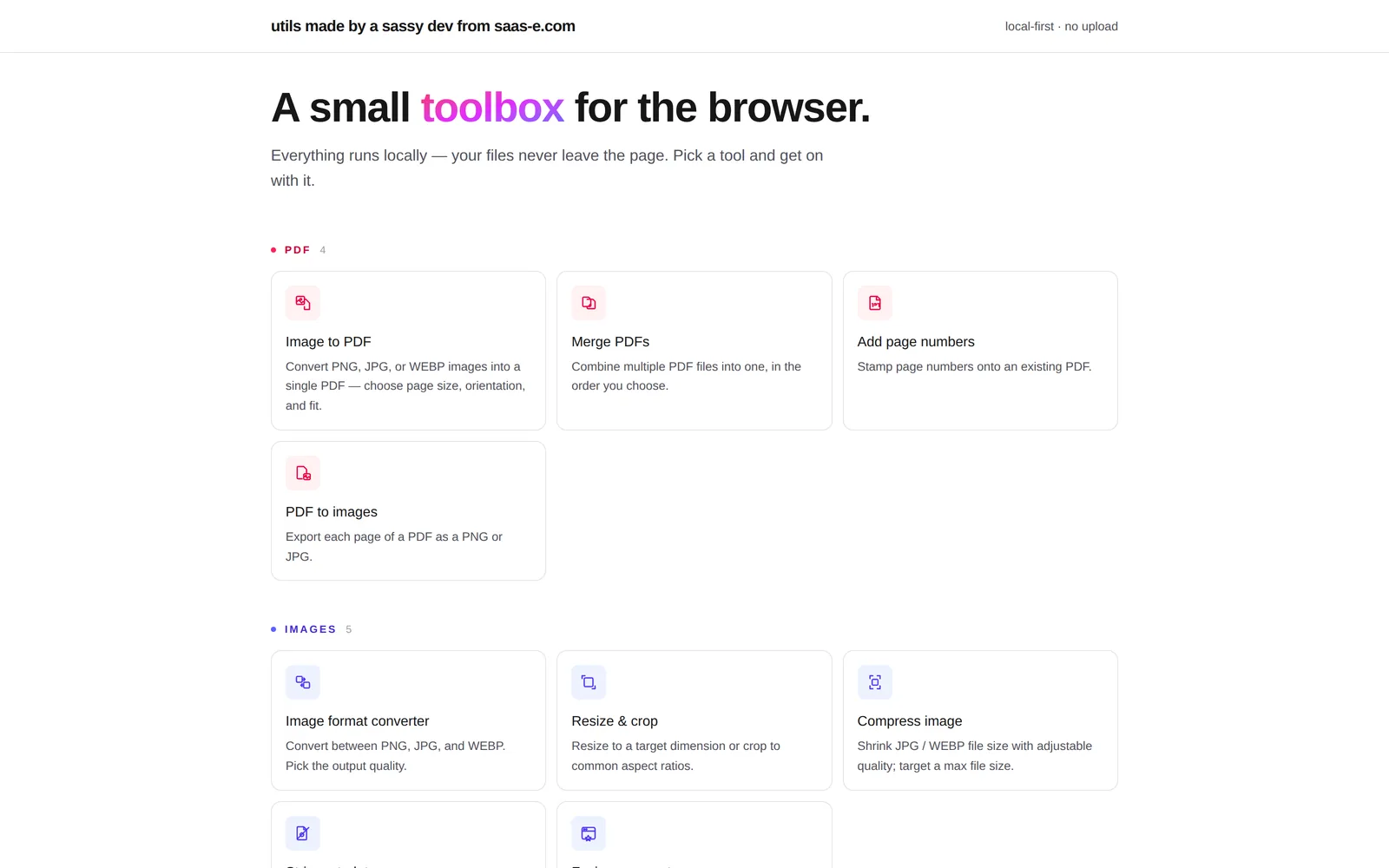This screenshot has height=868, width=1389.
Task: Click the Merge PDFs icon
Action: click(x=589, y=303)
